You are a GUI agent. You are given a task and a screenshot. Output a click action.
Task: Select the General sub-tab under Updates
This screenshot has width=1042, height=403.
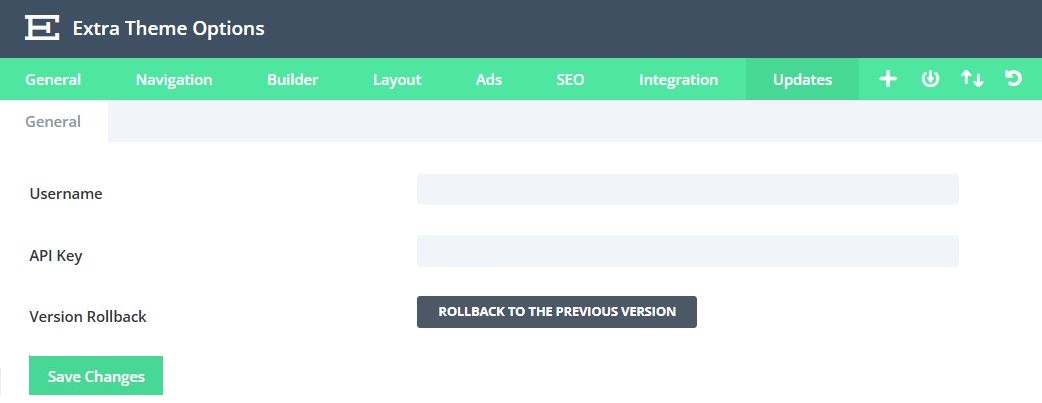coord(53,122)
